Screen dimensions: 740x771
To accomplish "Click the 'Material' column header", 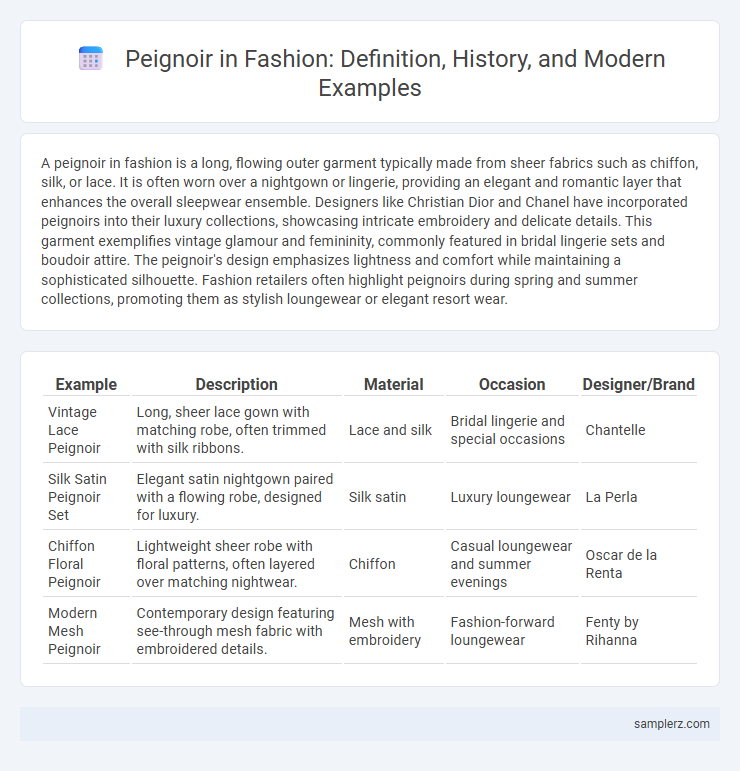I will point(393,385).
